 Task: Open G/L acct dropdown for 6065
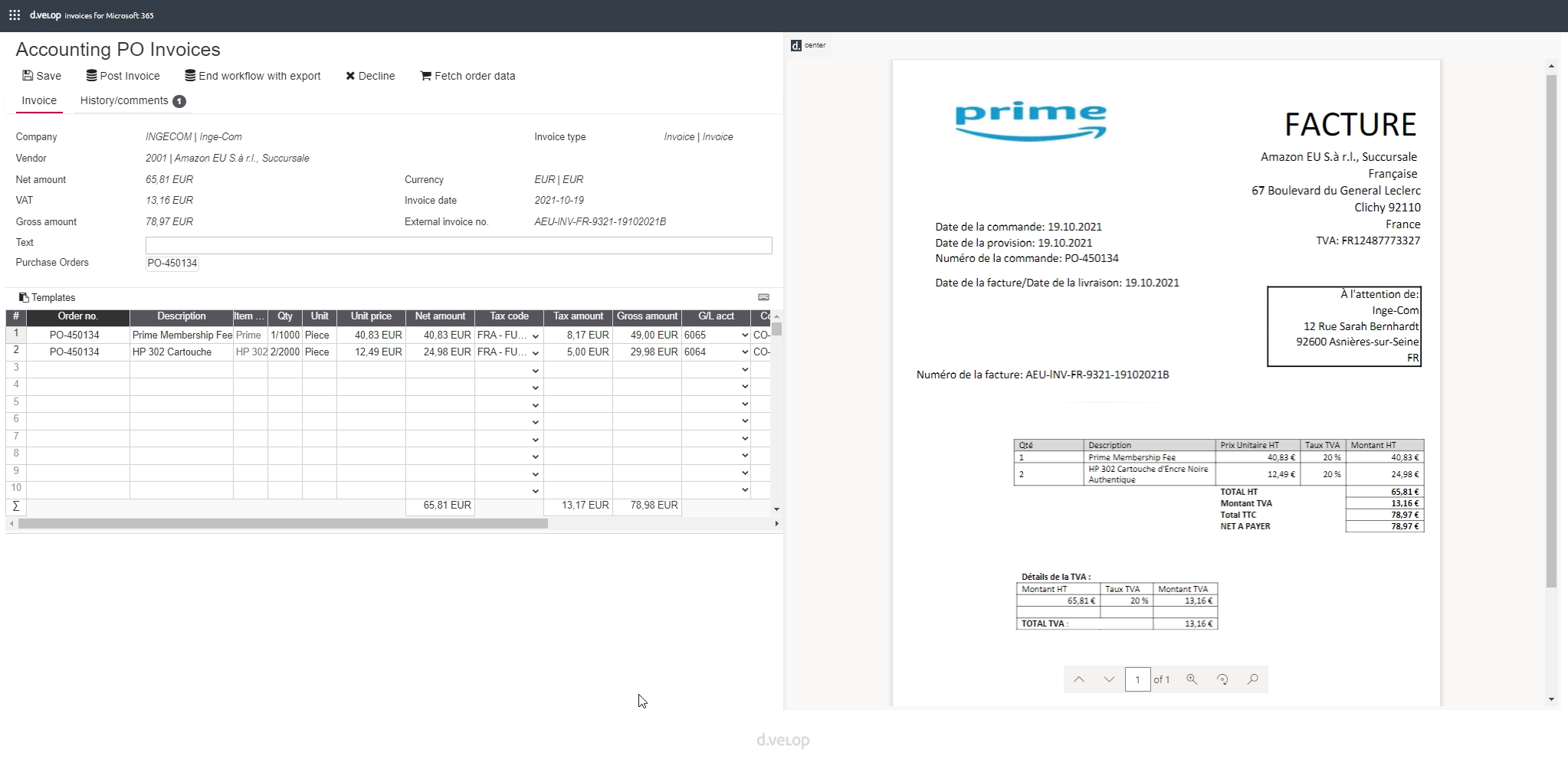(744, 335)
